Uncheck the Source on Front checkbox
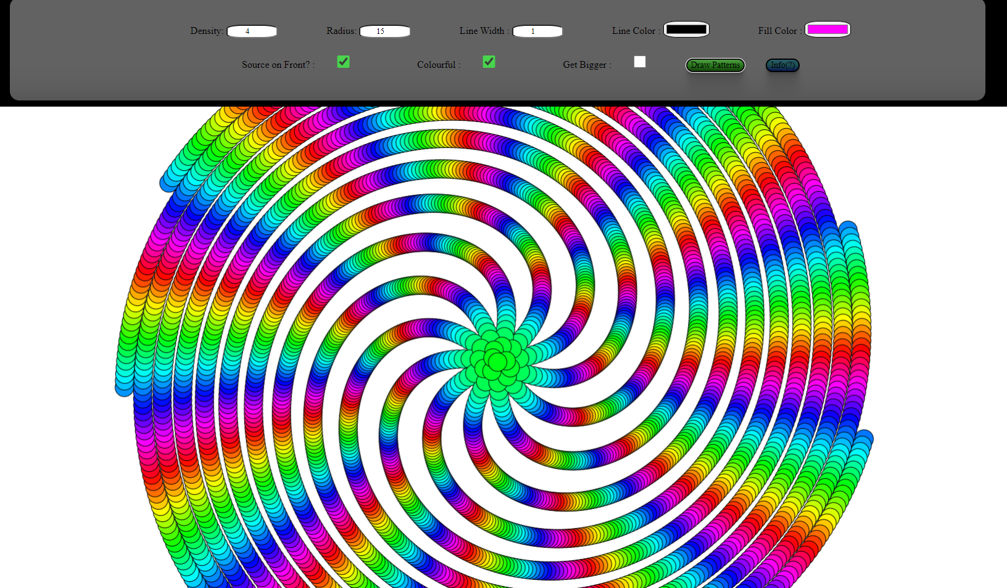This screenshot has width=1007, height=588. (x=343, y=62)
